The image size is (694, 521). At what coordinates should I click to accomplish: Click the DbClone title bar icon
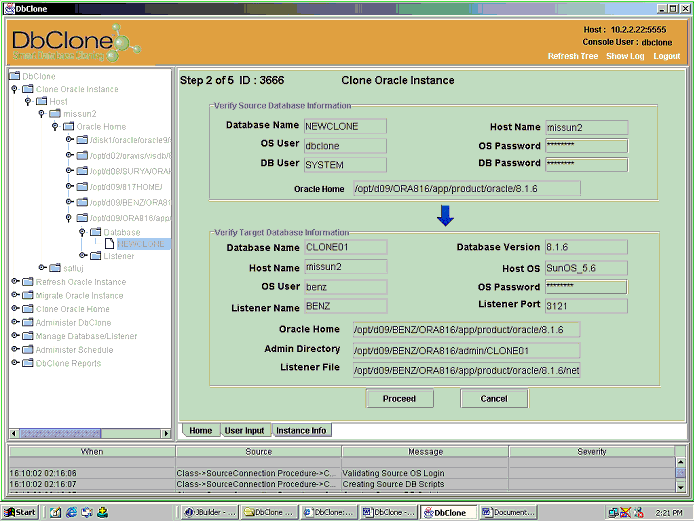pos(9,8)
